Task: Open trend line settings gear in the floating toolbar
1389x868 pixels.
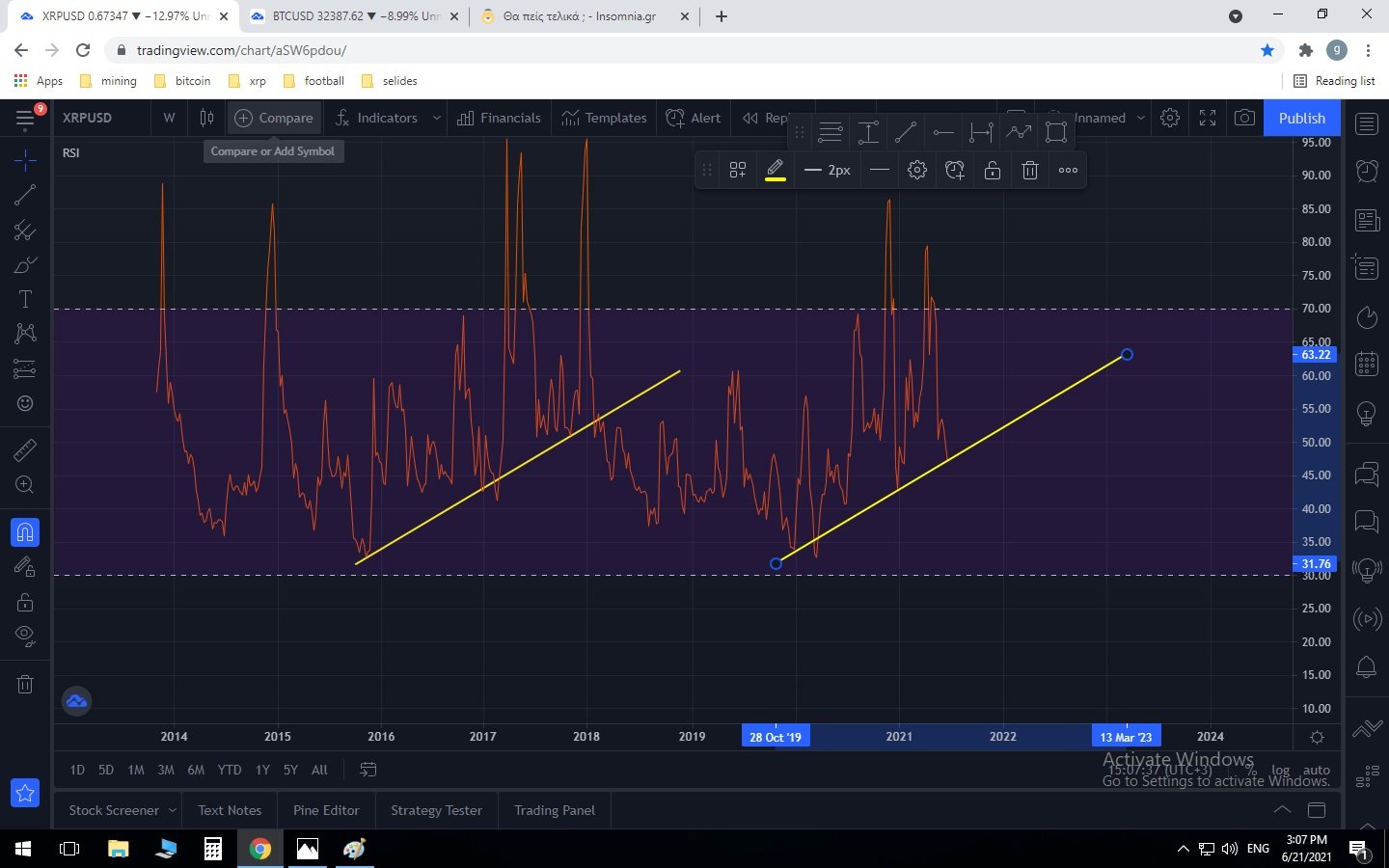Action: tap(917, 170)
